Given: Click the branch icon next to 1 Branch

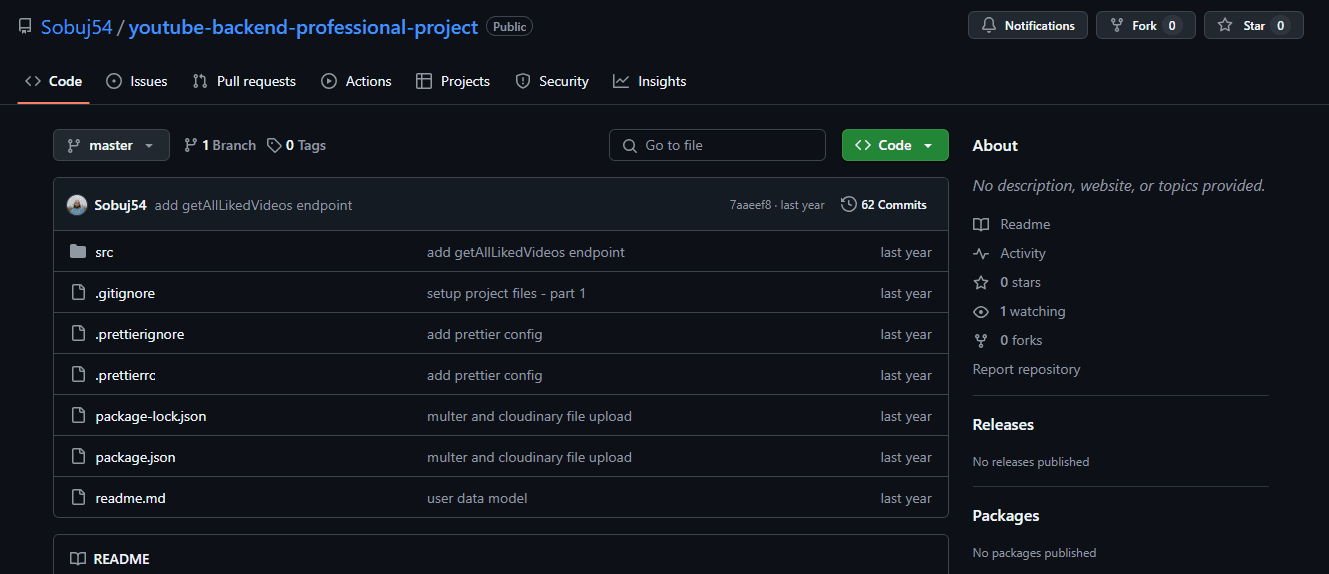Looking at the screenshot, I should 191,145.
